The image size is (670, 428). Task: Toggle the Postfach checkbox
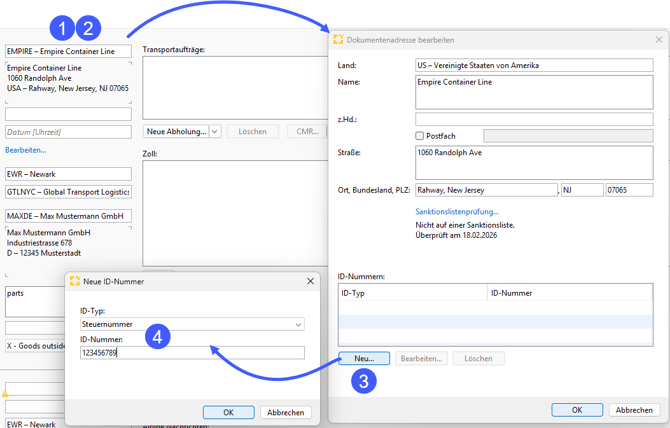tap(420, 136)
